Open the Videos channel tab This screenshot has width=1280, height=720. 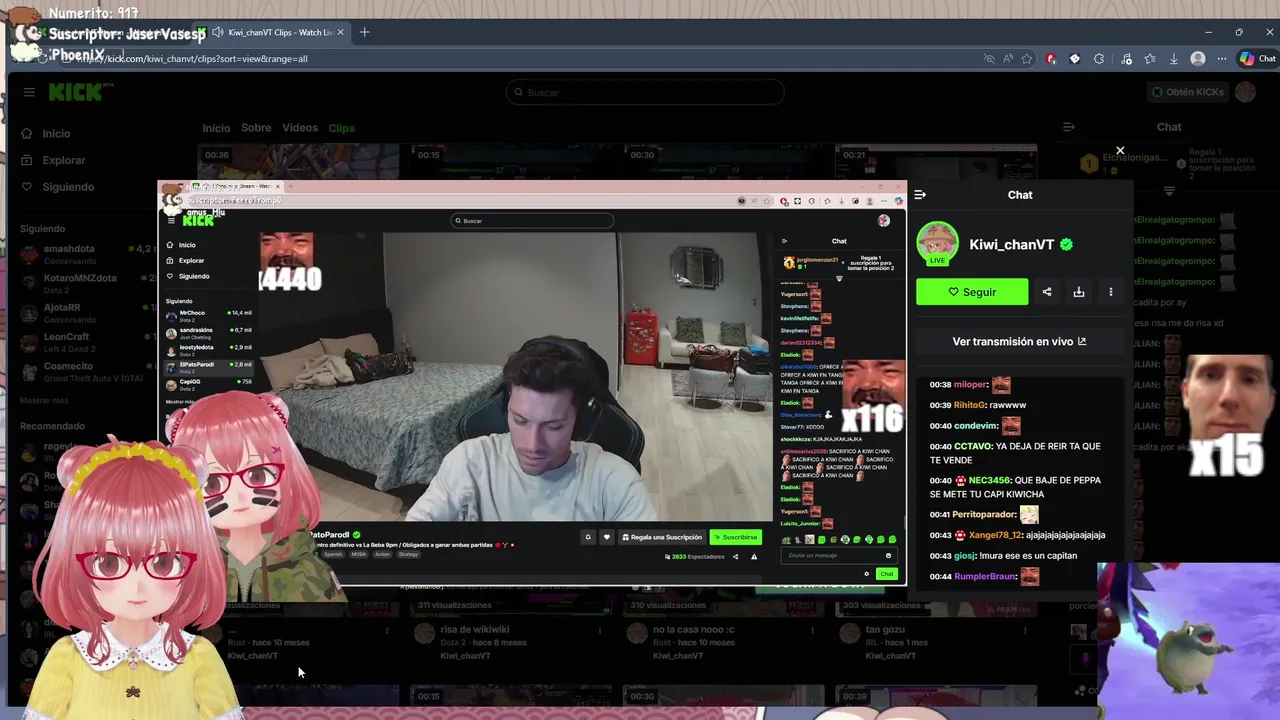point(300,128)
